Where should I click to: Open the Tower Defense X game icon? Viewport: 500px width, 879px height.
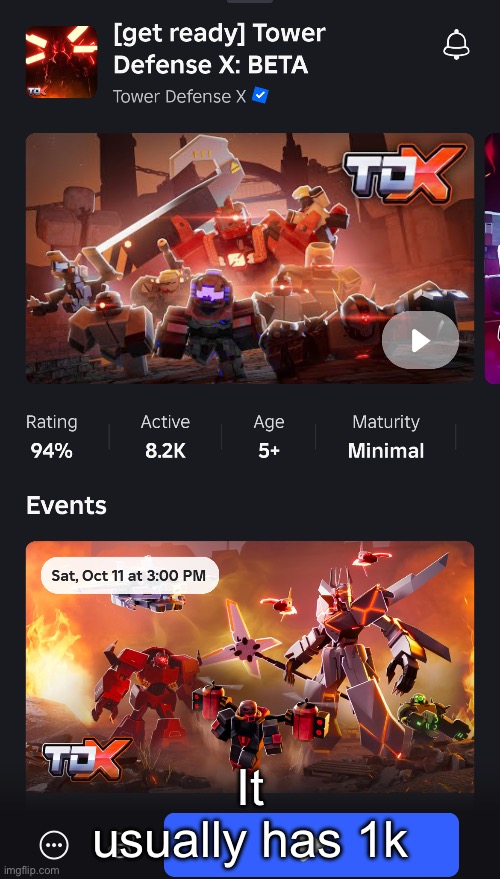(x=62, y=62)
